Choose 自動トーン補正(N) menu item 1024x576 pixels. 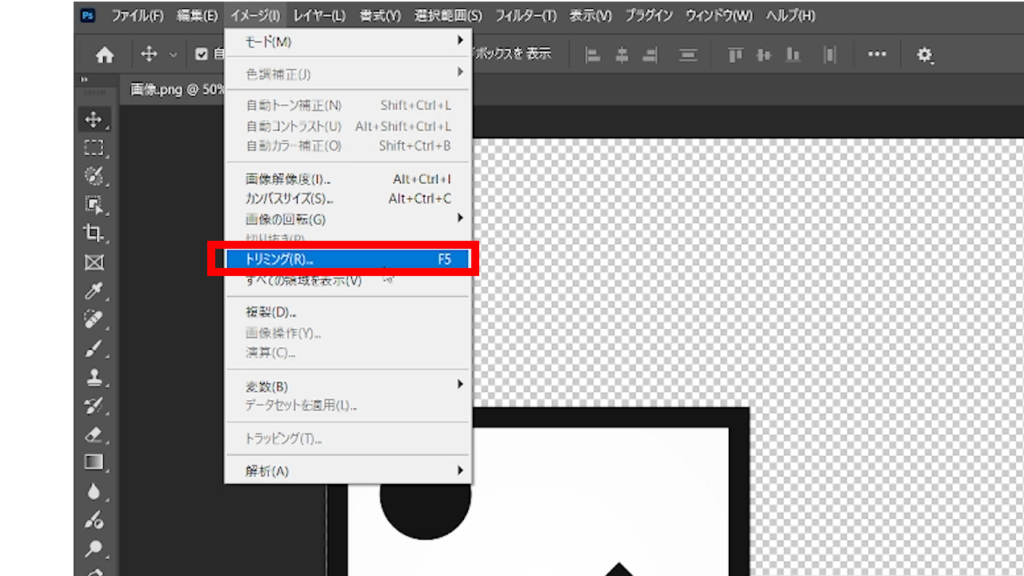348,105
